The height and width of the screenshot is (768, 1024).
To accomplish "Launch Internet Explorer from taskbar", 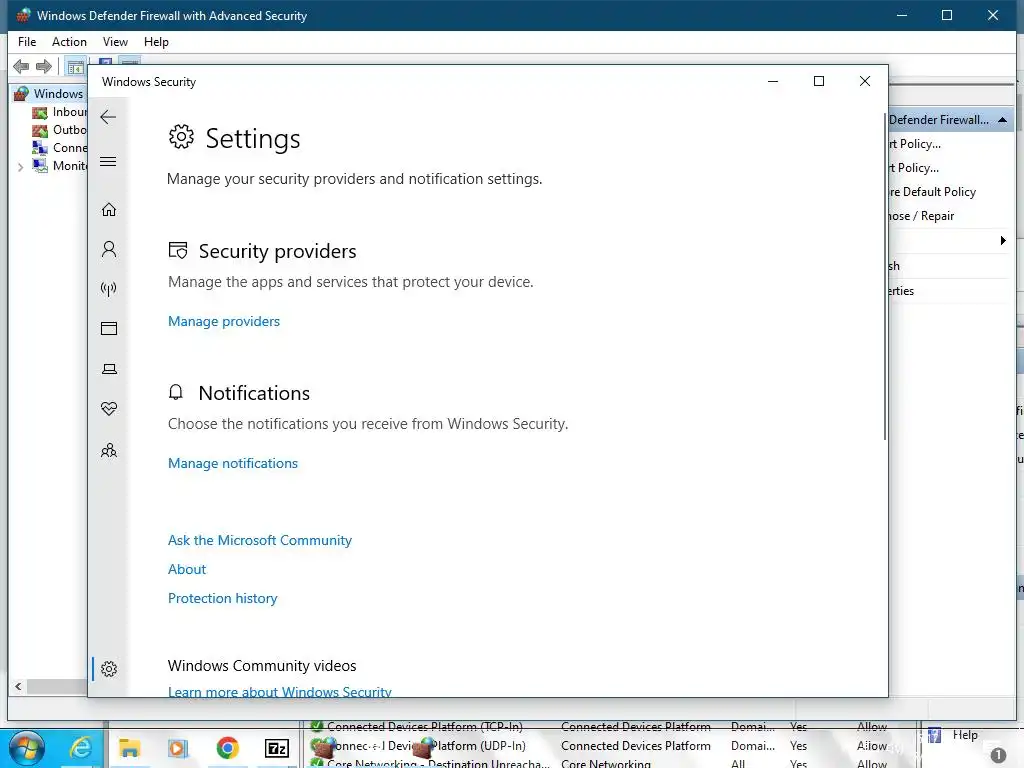I will pos(81,748).
